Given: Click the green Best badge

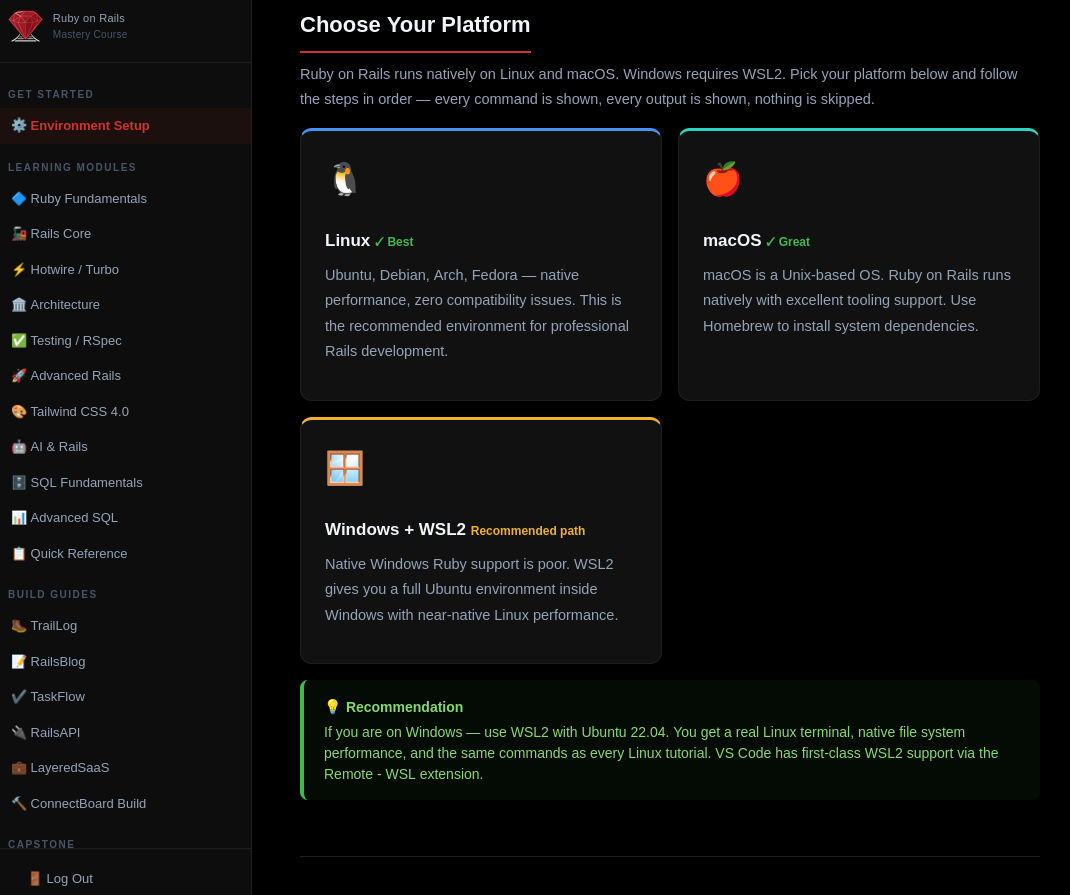Looking at the screenshot, I should [394, 241].
